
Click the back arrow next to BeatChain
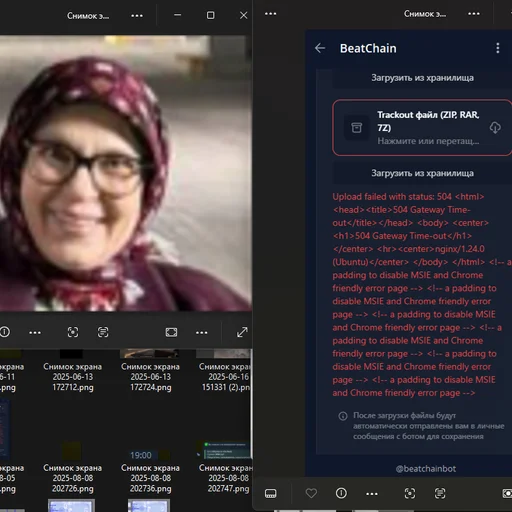[320, 48]
